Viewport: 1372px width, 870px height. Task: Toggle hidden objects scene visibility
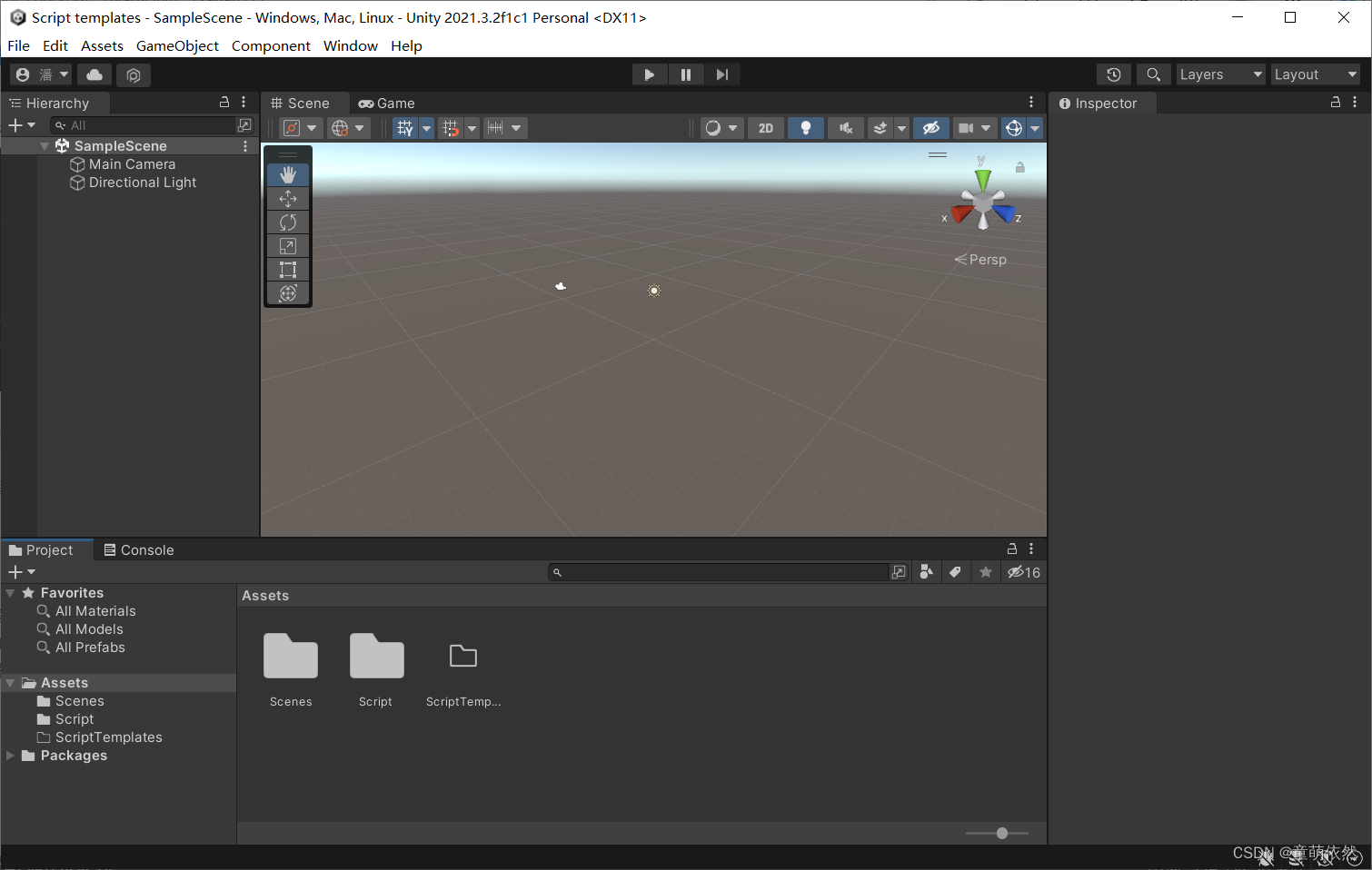click(931, 128)
